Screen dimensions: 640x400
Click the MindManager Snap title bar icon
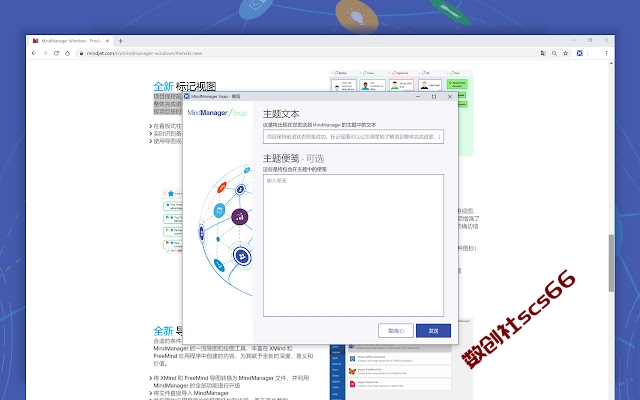pos(187,96)
